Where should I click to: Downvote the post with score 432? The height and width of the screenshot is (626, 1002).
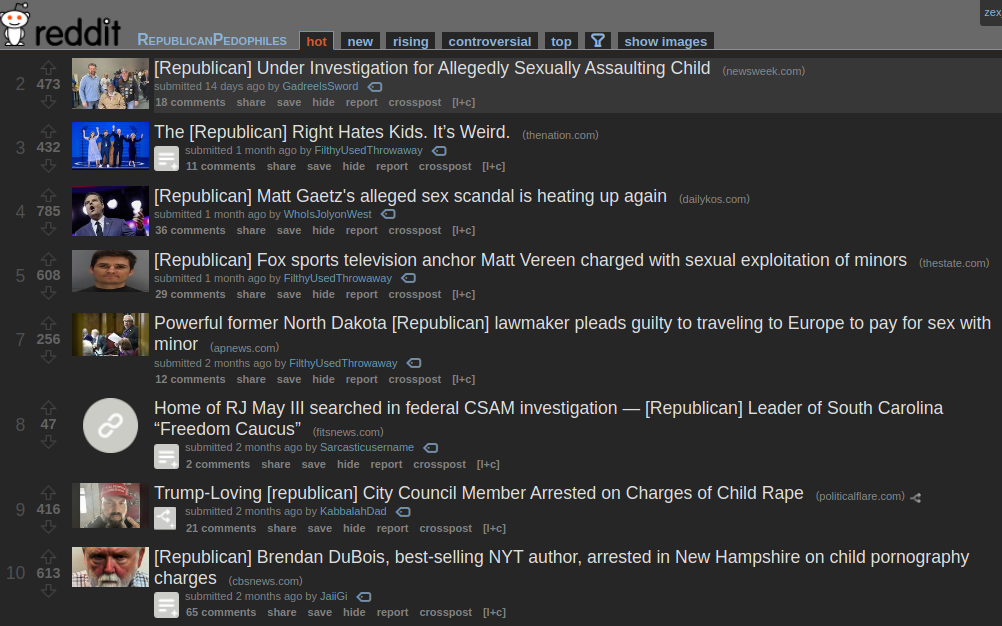(x=49, y=165)
